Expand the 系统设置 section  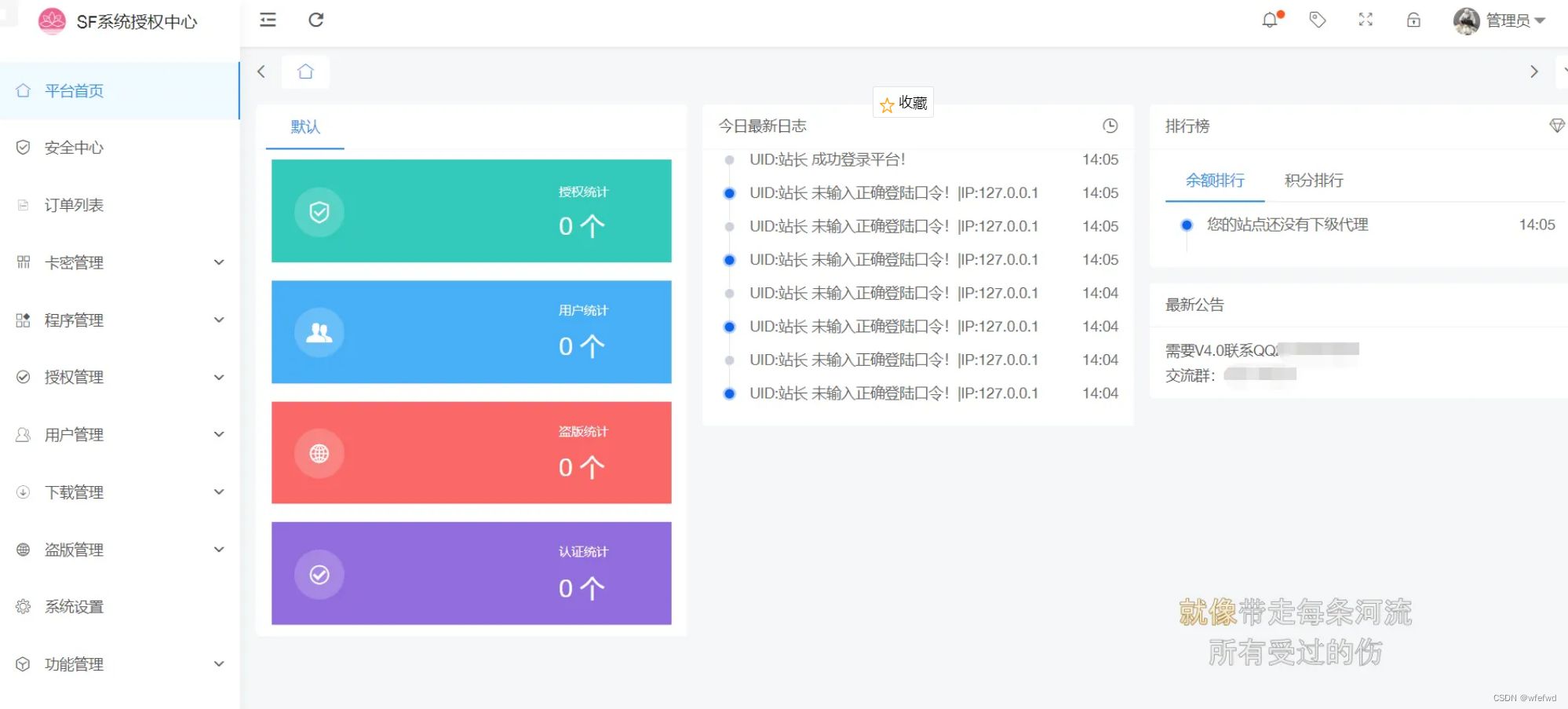coord(75,606)
